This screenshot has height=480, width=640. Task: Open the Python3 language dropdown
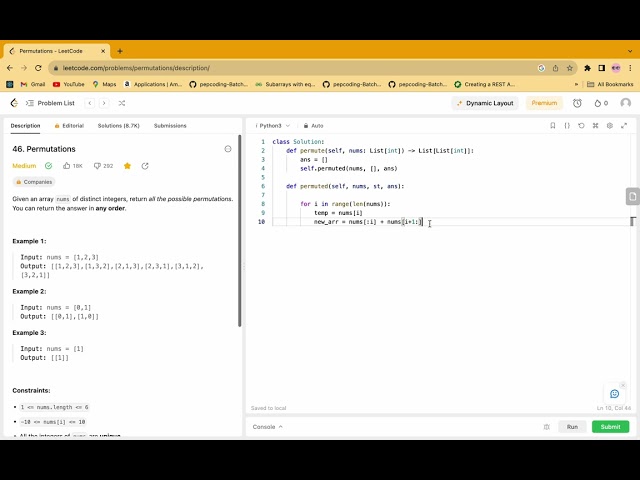tap(272, 126)
